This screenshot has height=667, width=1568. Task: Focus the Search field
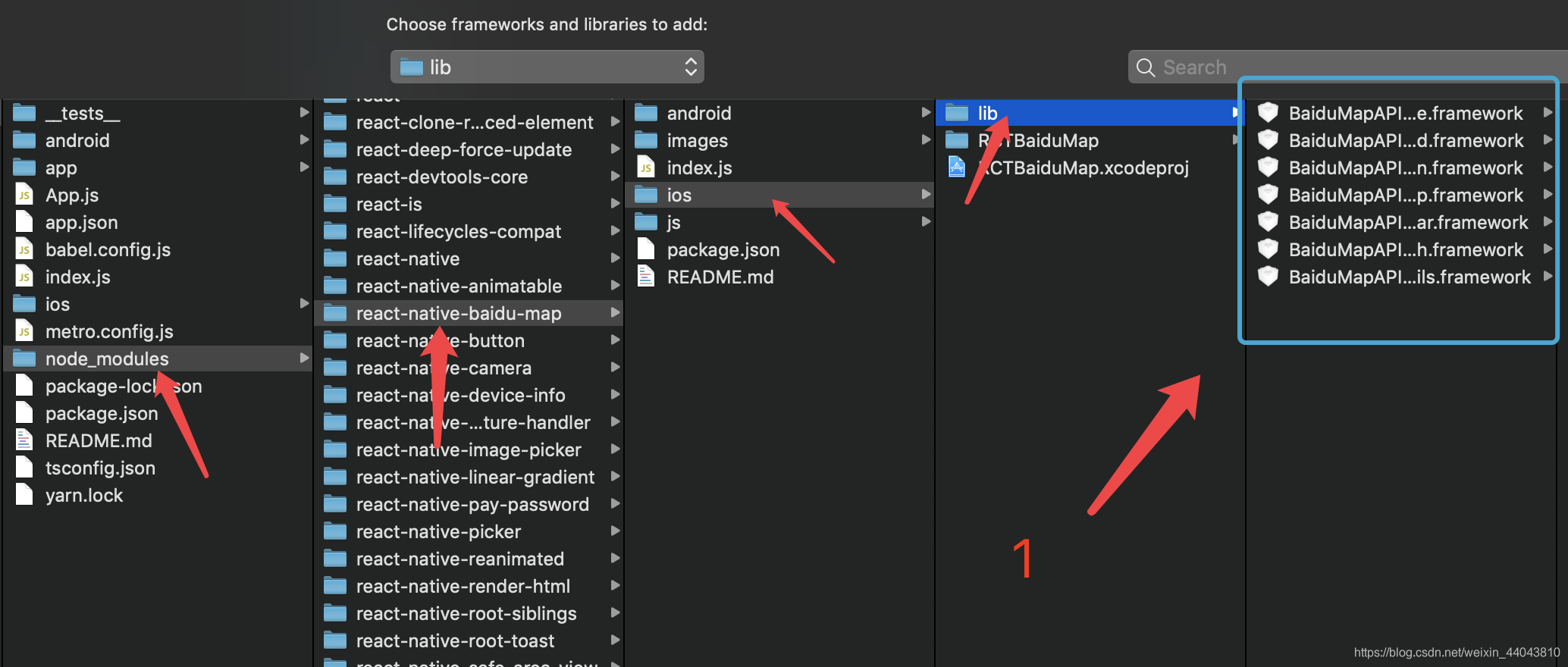[x=1348, y=67]
